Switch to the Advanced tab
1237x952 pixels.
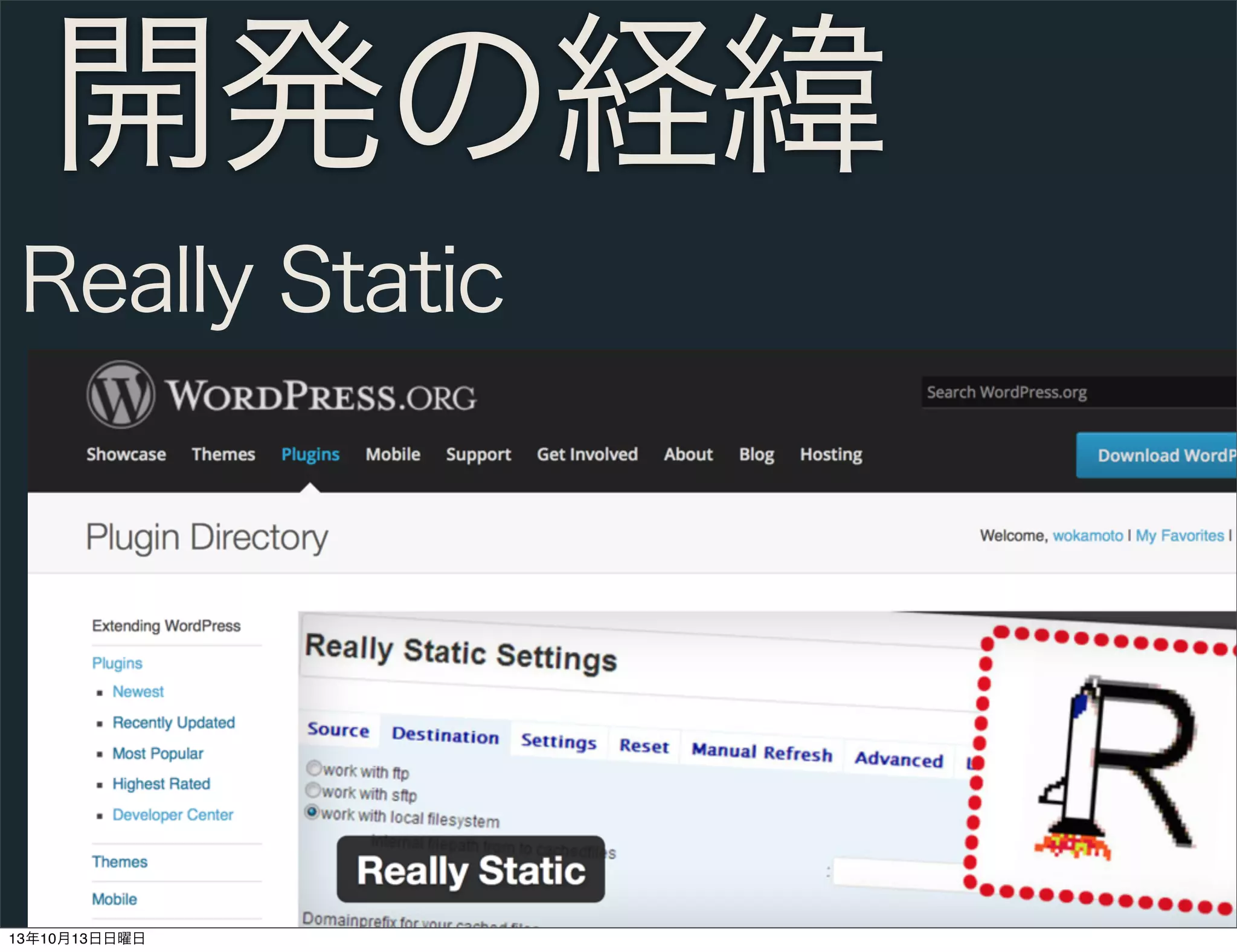(x=899, y=759)
